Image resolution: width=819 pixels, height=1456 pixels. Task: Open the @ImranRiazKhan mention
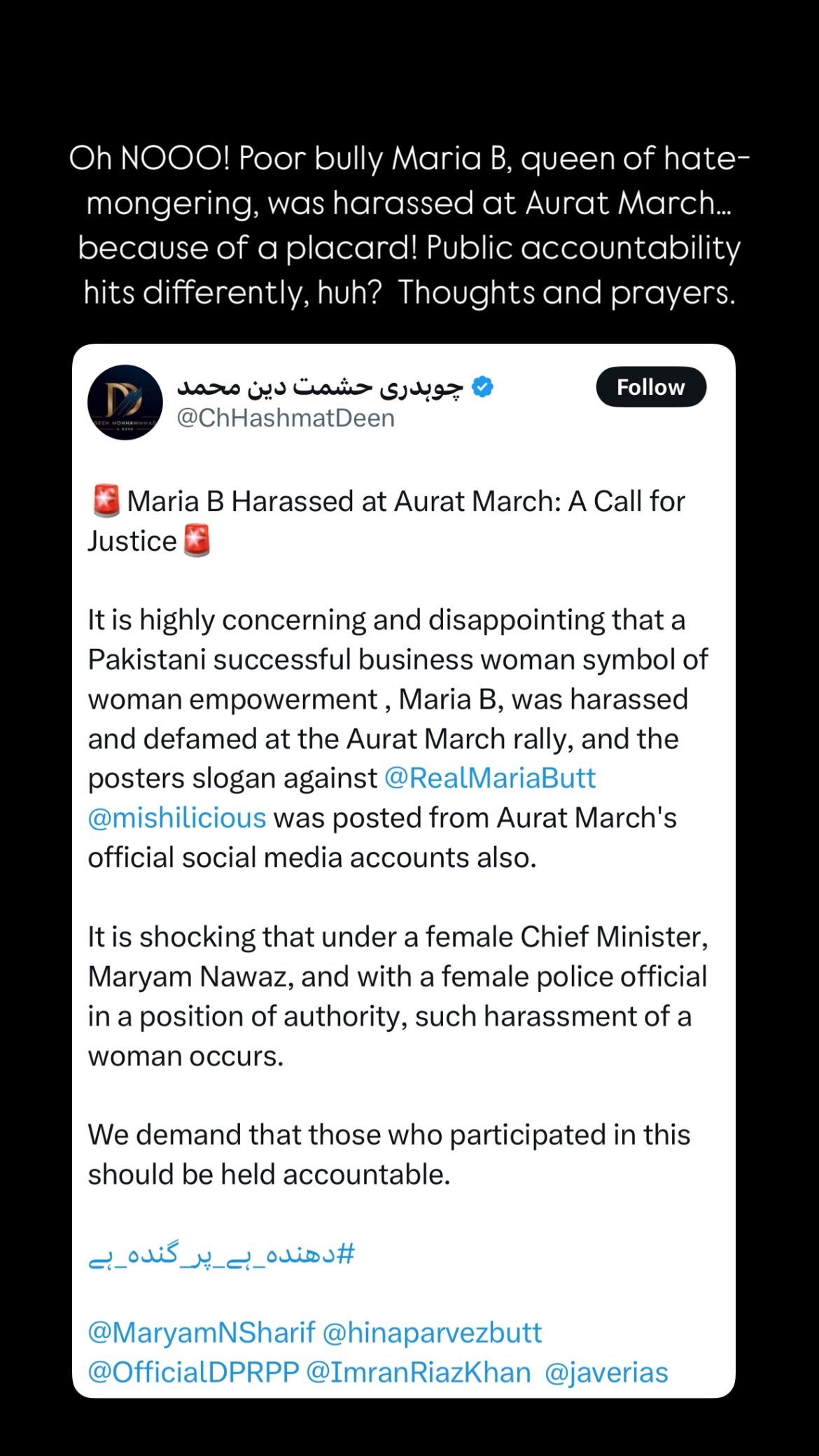coord(418,1373)
